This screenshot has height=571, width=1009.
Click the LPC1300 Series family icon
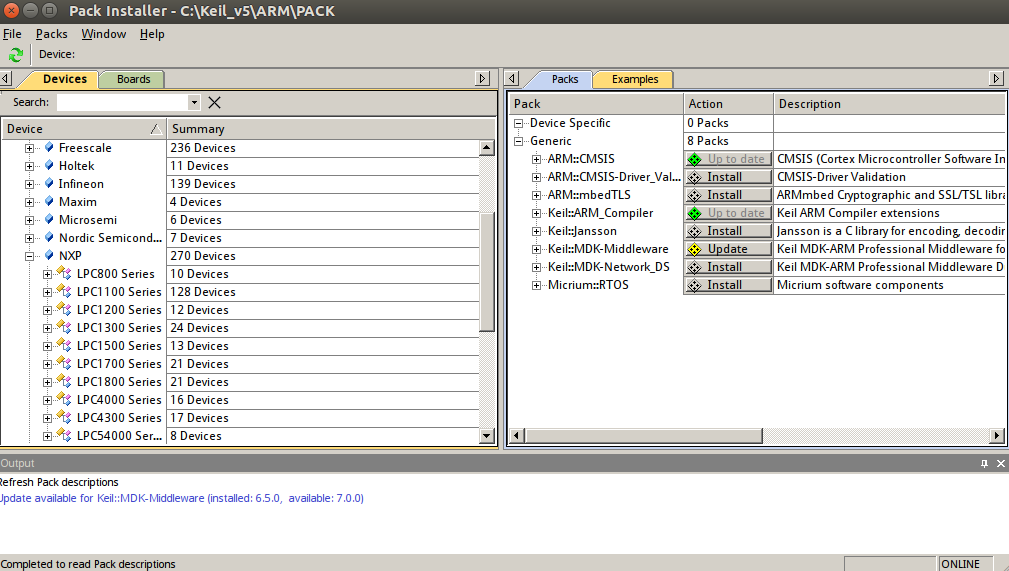[x=64, y=327]
